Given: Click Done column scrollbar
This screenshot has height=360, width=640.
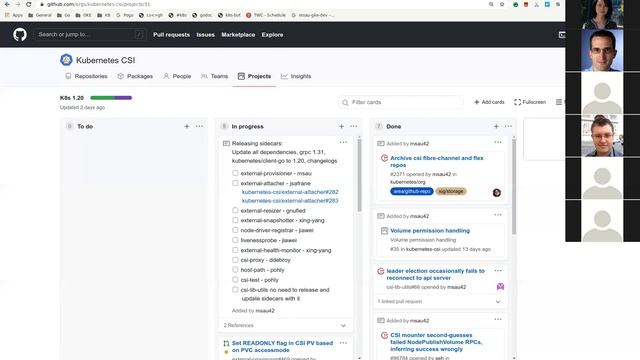Looking at the screenshot, I should [514, 187].
